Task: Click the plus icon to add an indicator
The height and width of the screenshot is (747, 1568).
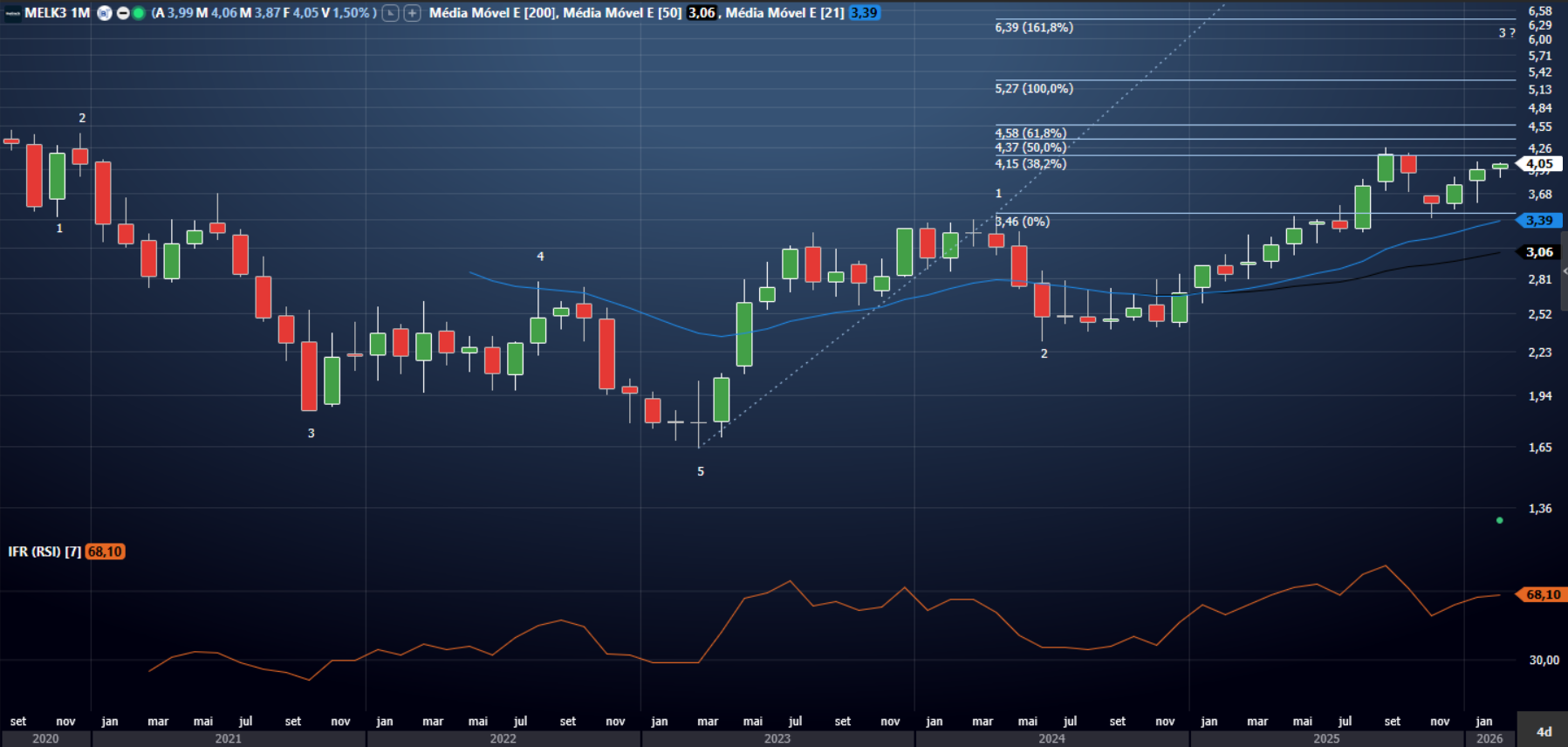Action: (412, 13)
